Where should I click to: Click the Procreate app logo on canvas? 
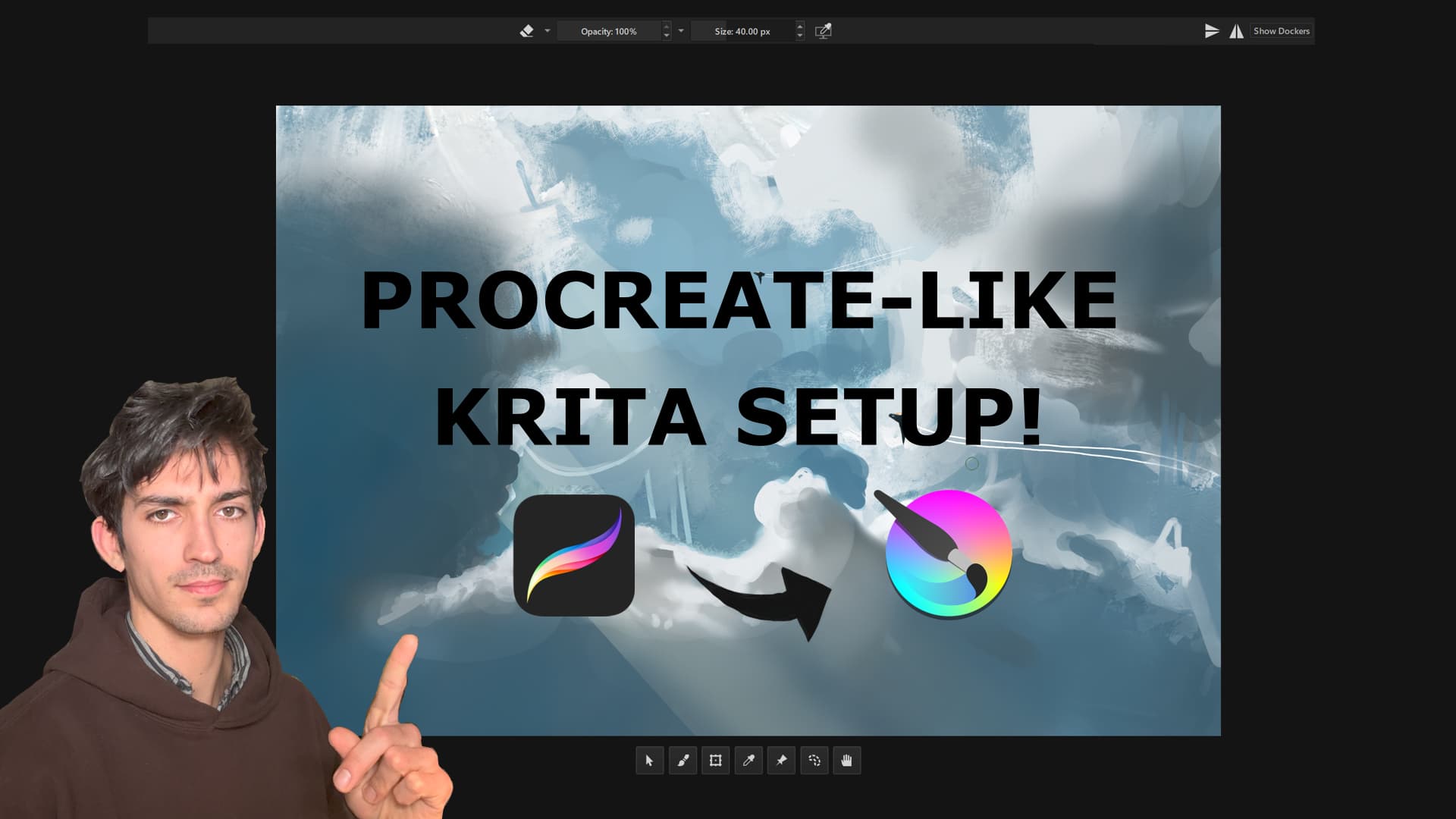coord(574,555)
